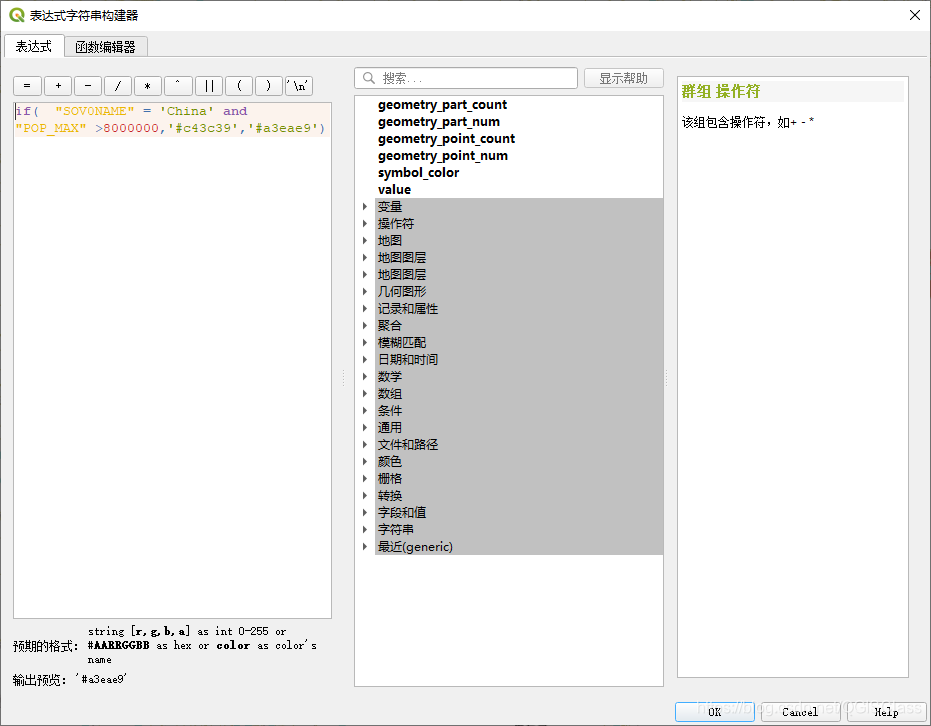Focus the 搜索 function search field

[x=466, y=78]
